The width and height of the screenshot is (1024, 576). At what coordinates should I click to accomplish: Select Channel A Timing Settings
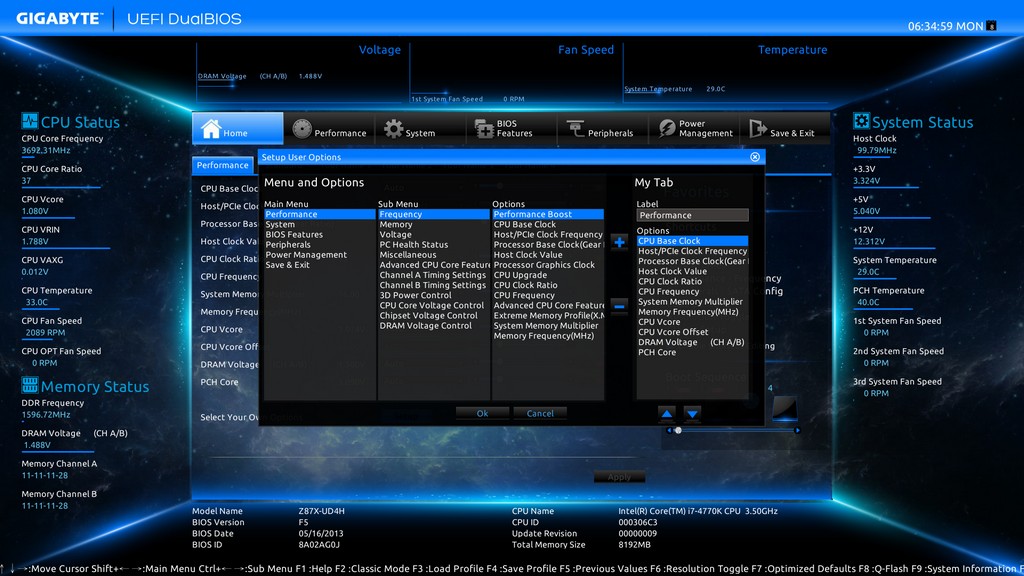[x=434, y=275]
